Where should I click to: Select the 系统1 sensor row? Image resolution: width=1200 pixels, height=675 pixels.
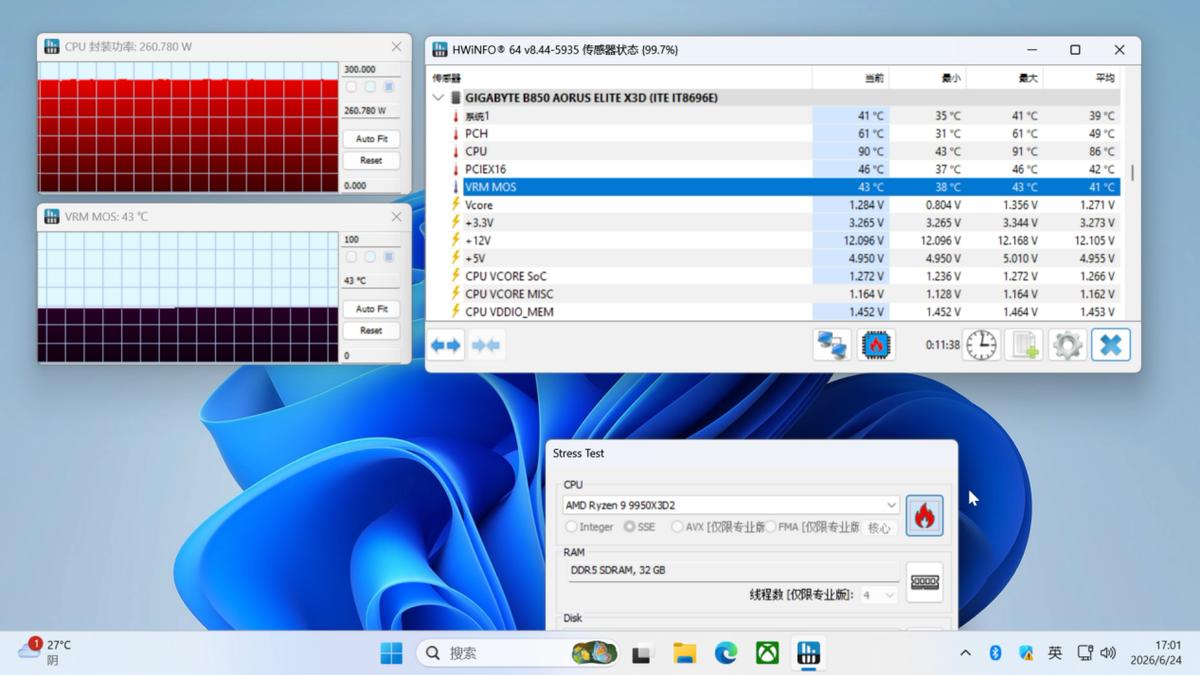point(775,116)
